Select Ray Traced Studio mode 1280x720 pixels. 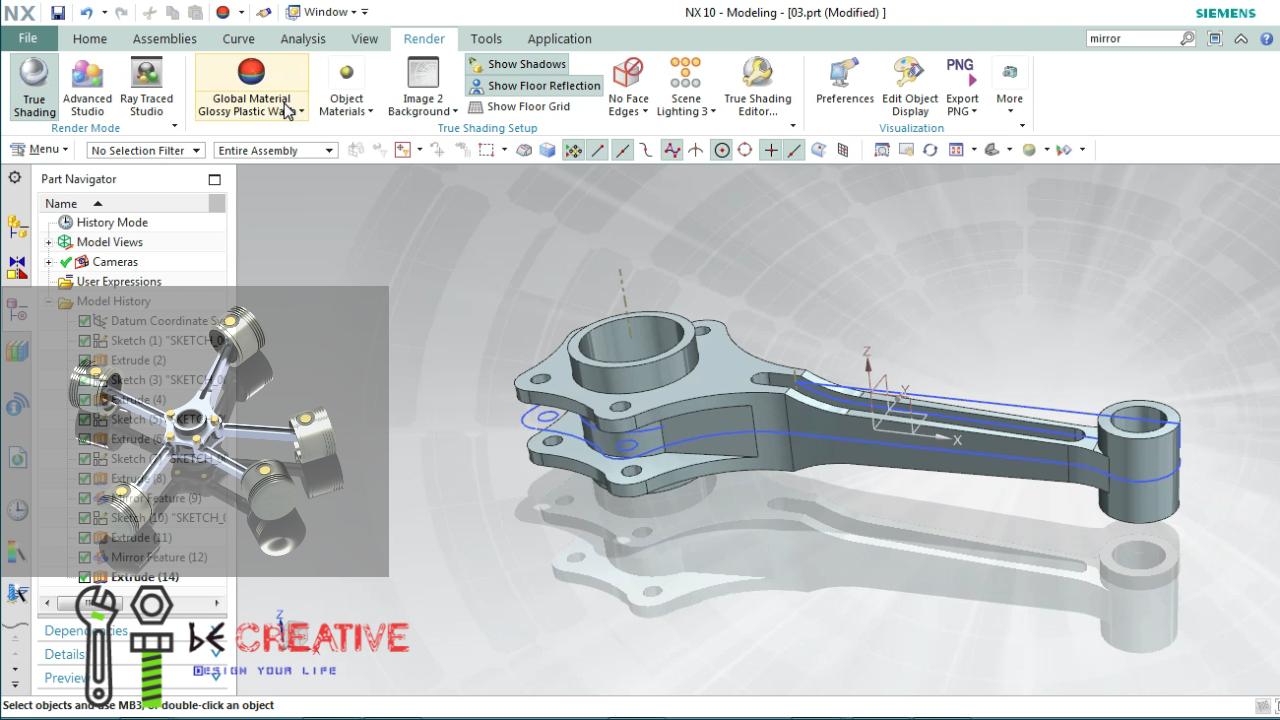pyautogui.click(x=146, y=76)
